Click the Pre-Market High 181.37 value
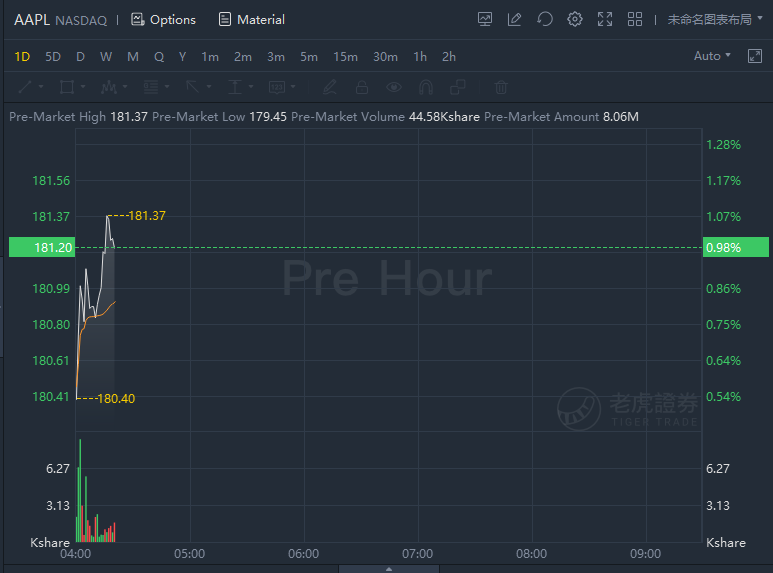The width and height of the screenshot is (773, 573). point(129,117)
